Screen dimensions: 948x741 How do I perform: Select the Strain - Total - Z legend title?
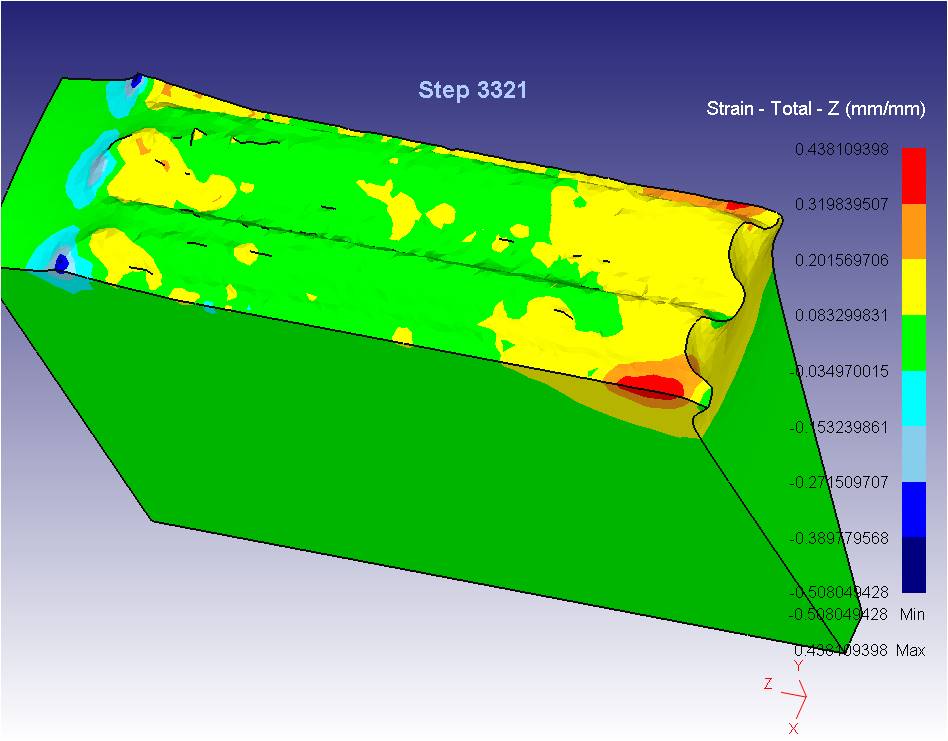[x=815, y=108]
